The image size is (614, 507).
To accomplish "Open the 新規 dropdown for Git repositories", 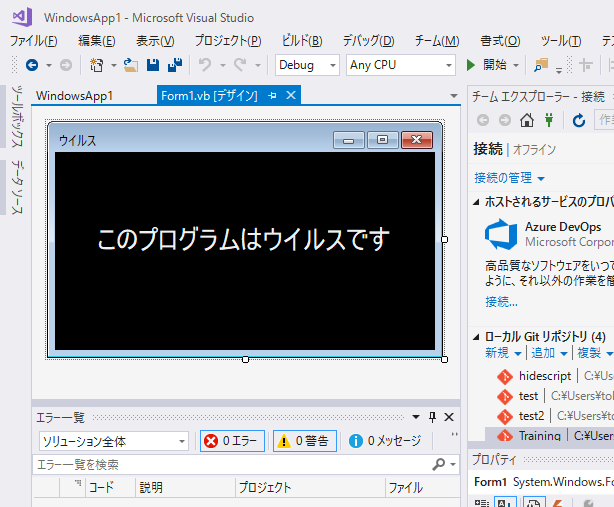I will 503,353.
